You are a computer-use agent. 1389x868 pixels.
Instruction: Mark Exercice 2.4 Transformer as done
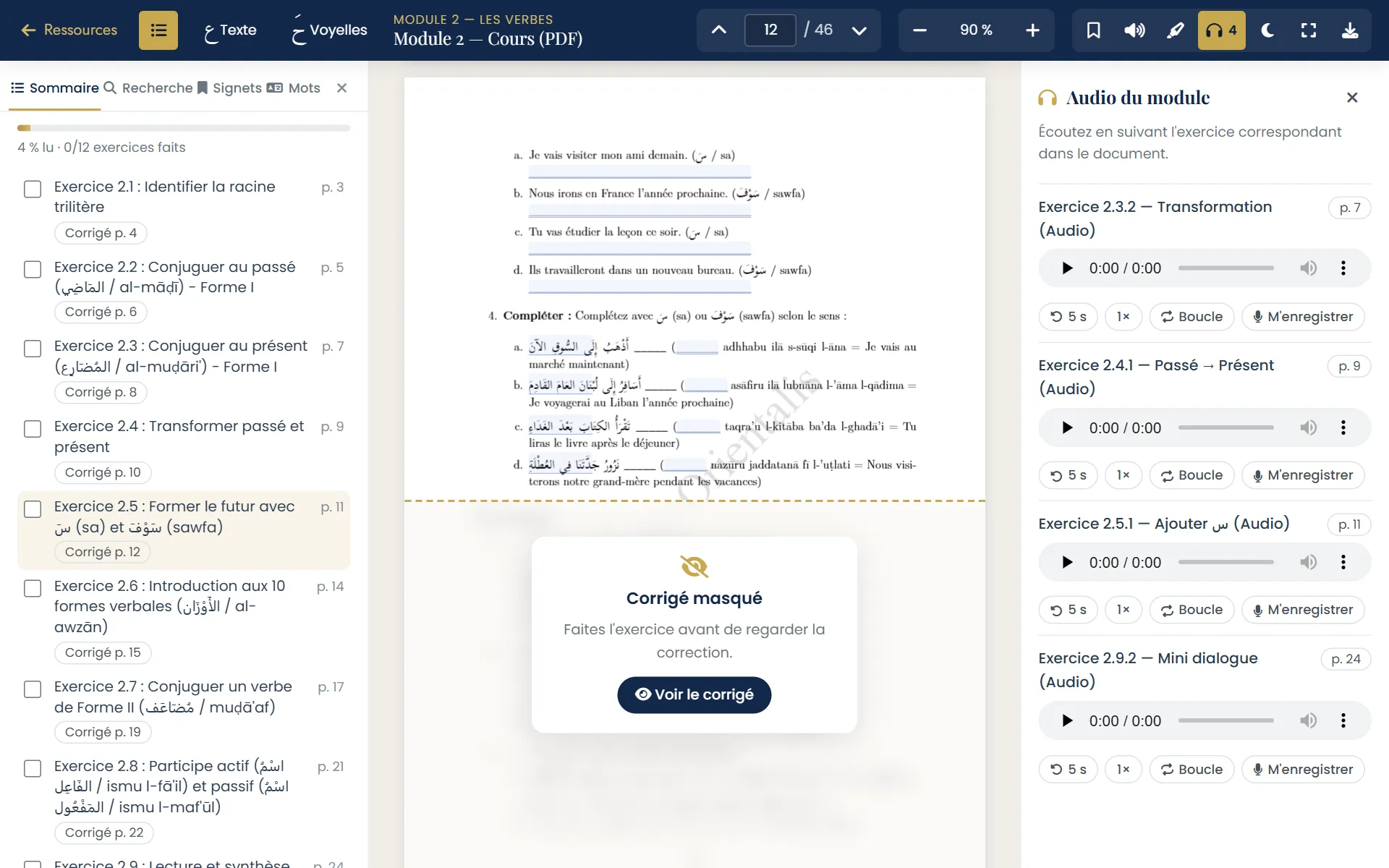(x=33, y=429)
